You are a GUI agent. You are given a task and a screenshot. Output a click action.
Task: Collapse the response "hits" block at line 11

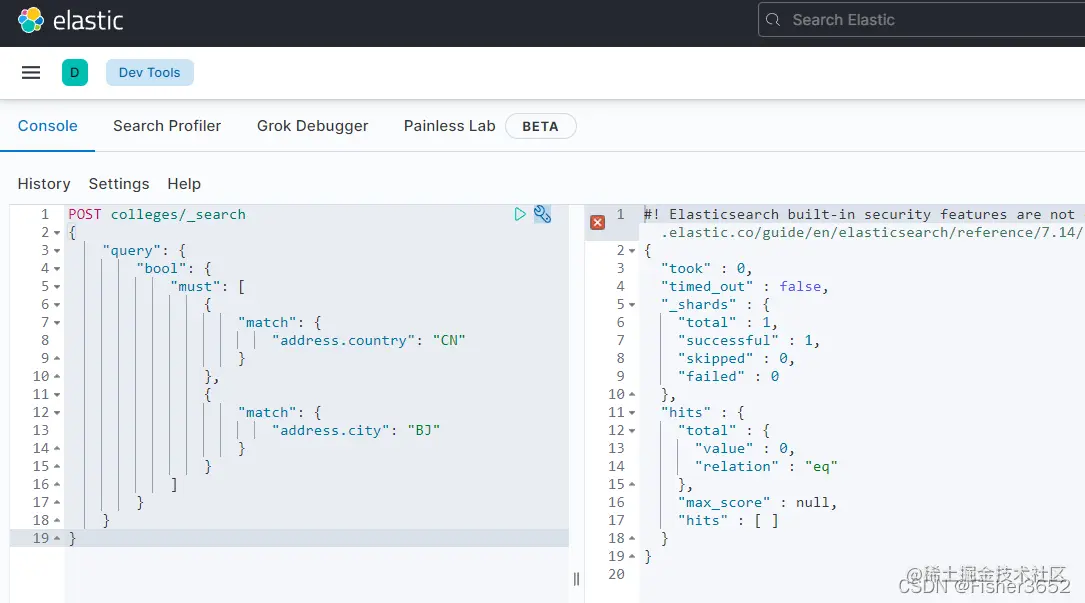(632, 413)
